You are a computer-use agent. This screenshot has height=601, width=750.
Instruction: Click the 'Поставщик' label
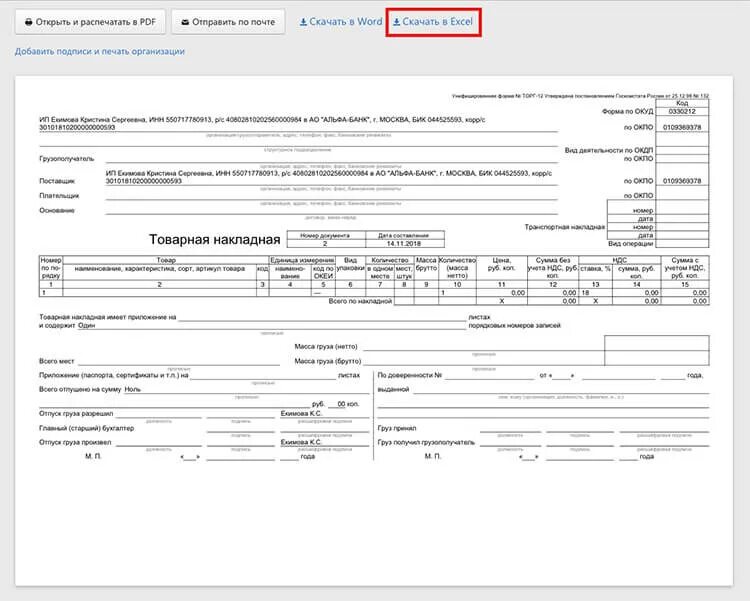tap(57, 181)
